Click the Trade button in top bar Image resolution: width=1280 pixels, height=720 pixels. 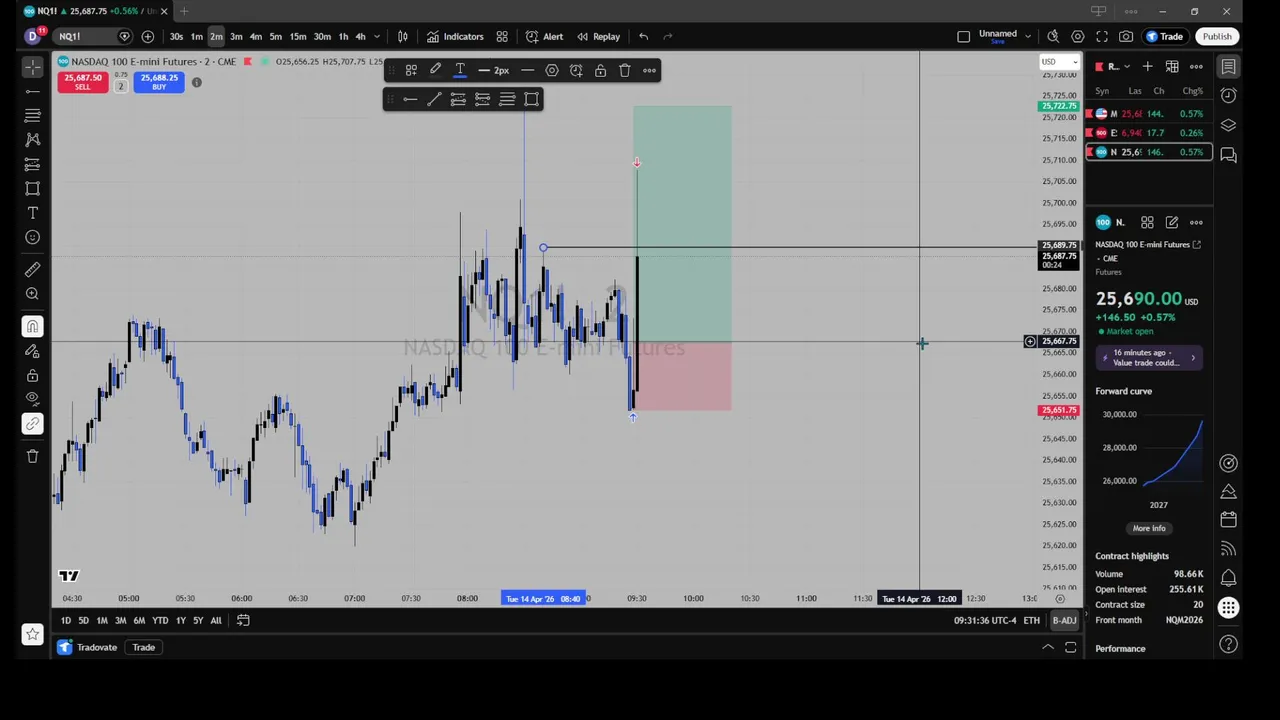point(1164,37)
